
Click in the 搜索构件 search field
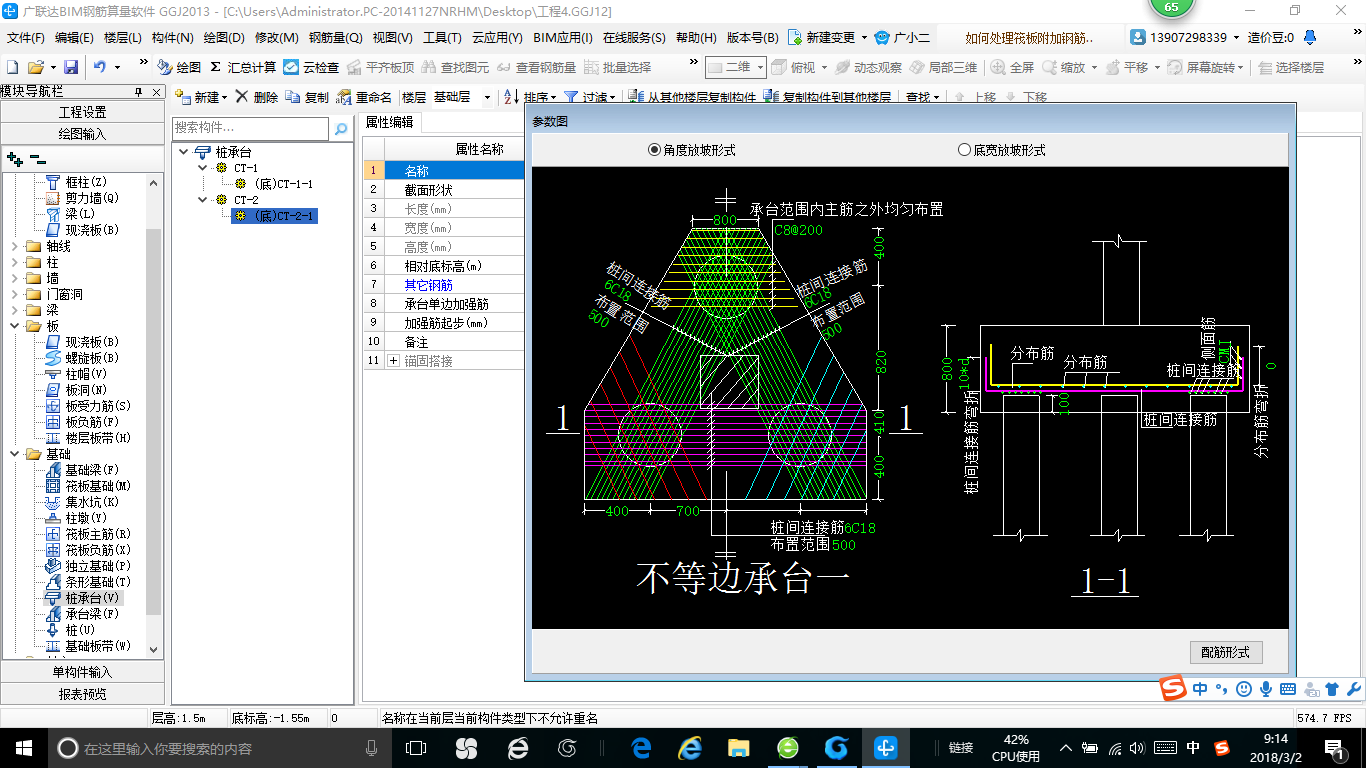pos(250,129)
